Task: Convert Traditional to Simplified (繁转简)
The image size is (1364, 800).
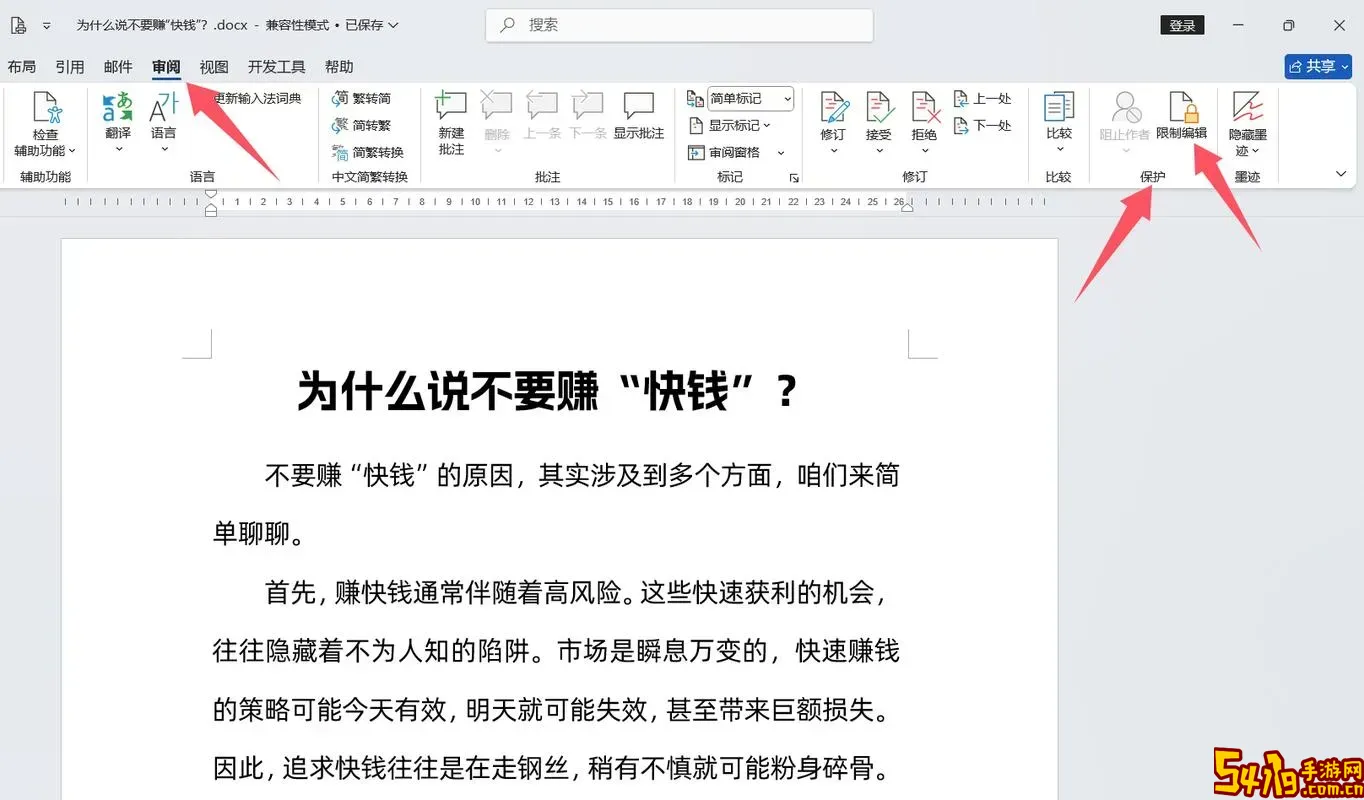Action: pyautogui.click(x=362, y=98)
